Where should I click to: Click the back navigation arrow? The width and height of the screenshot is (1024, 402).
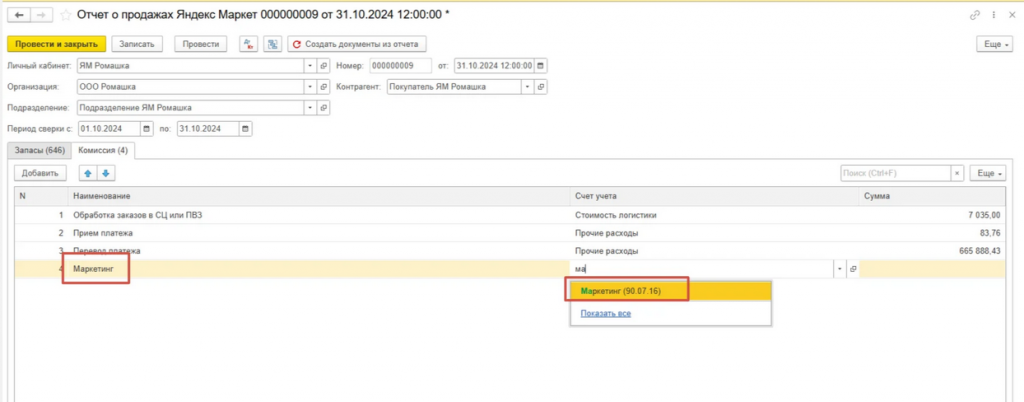[x=17, y=16]
